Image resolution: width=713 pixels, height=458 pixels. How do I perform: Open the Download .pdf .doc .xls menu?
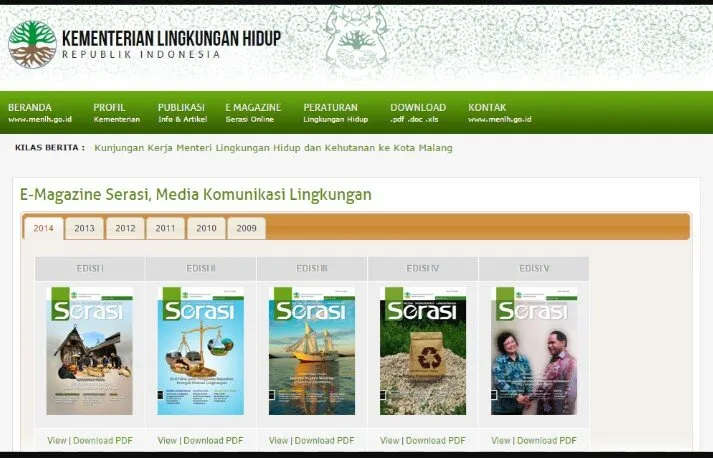(x=418, y=113)
